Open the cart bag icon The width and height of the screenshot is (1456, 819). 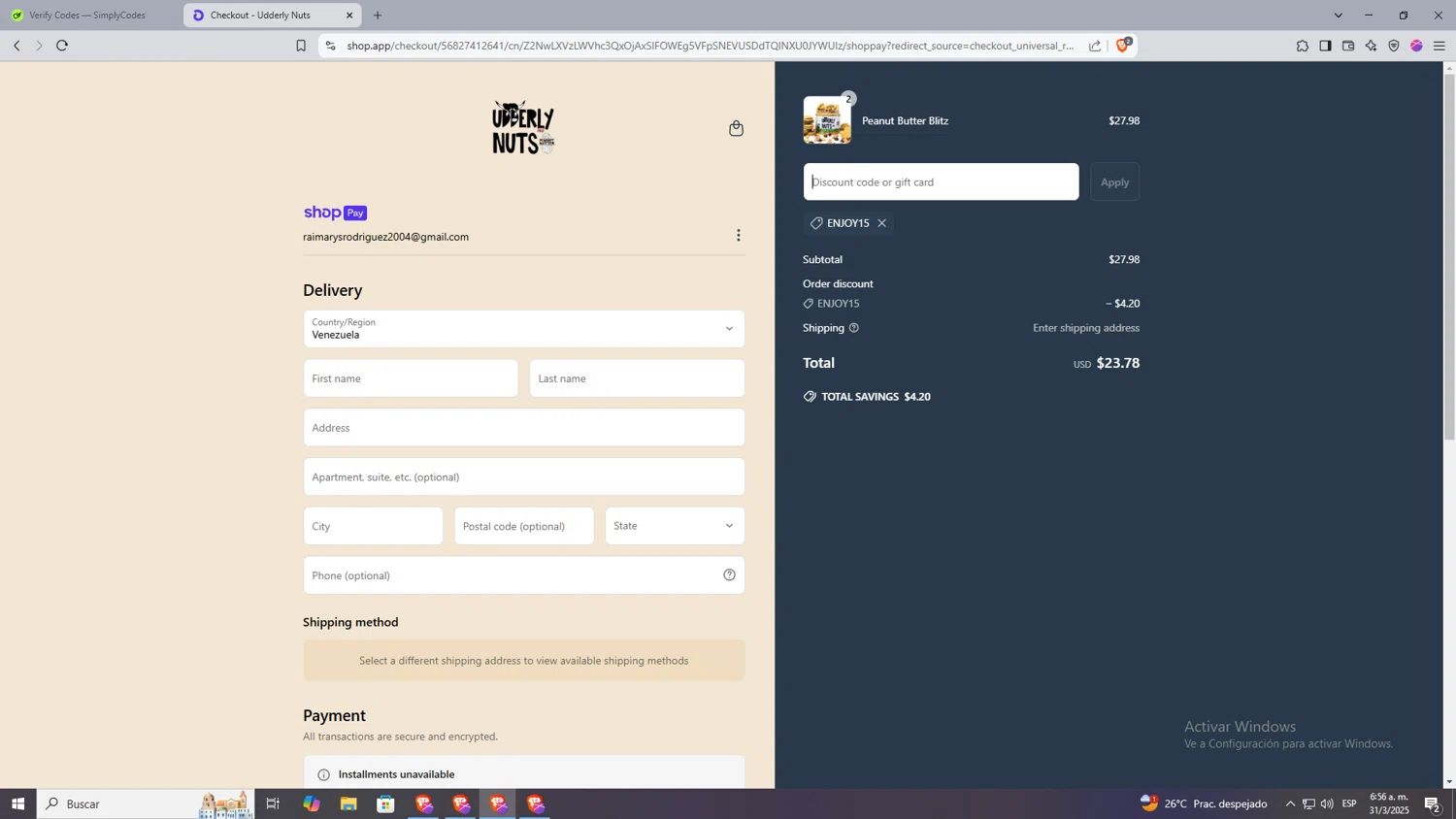coord(736,128)
